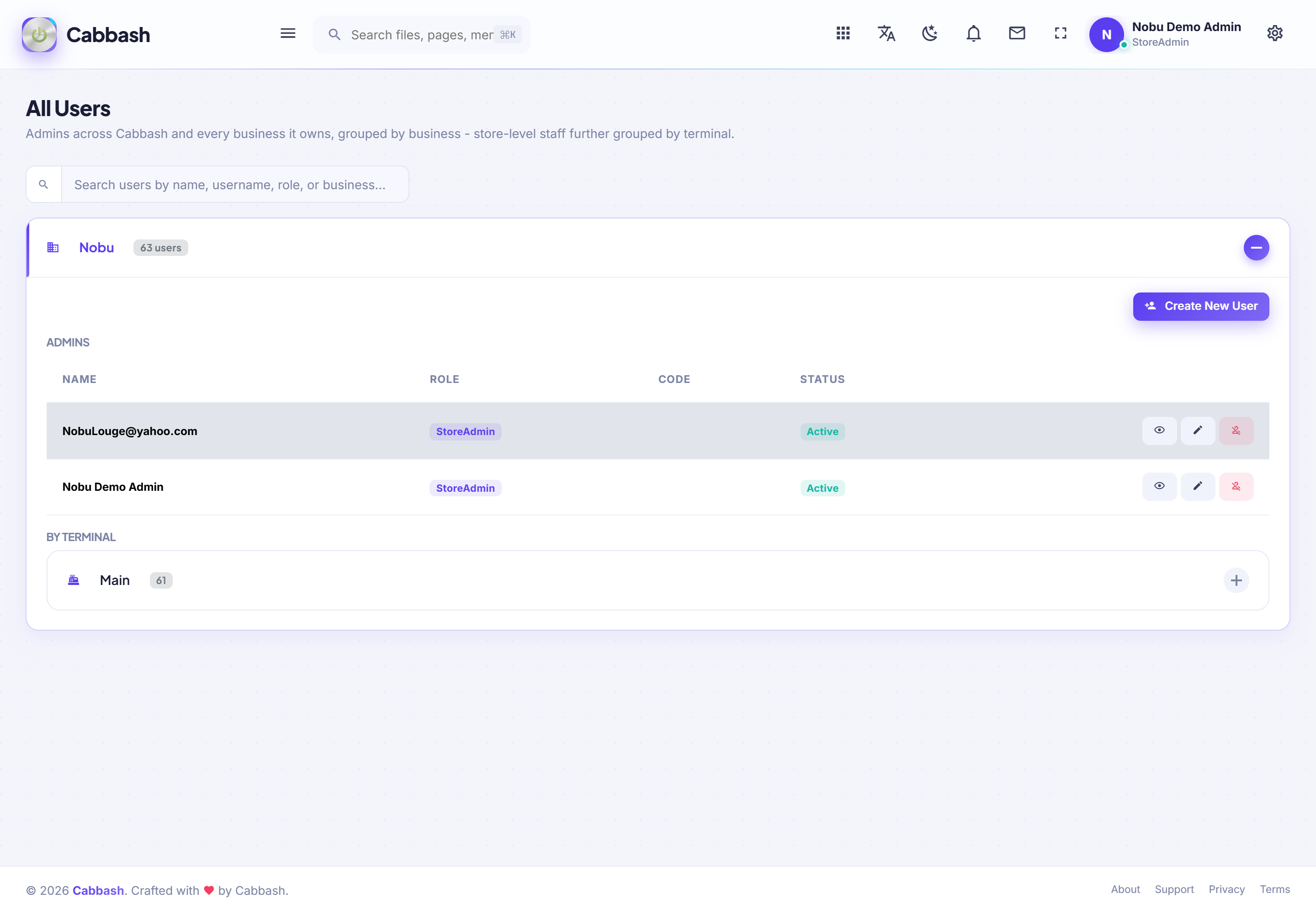This screenshot has width=1316, height=914.
Task: Open the language translate menu
Action: coord(886,33)
